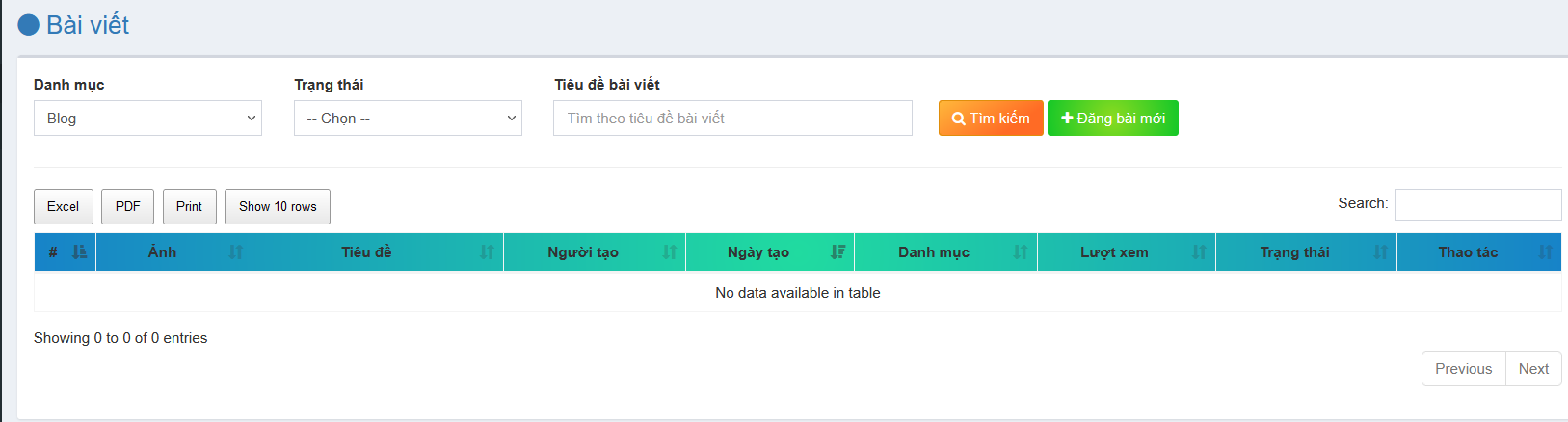This screenshot has height=422, width=1568.
Task: Open the Danh mục dropdown showing Blog
Action: [147, 119]
